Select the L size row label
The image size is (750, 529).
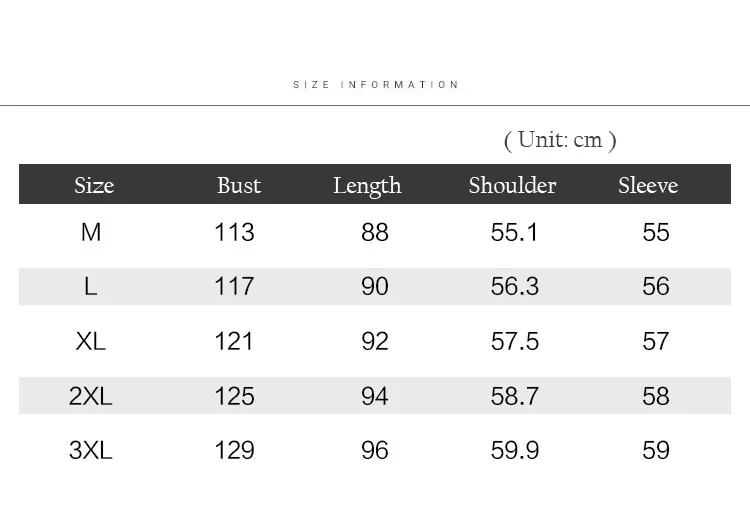coord(90,287)
